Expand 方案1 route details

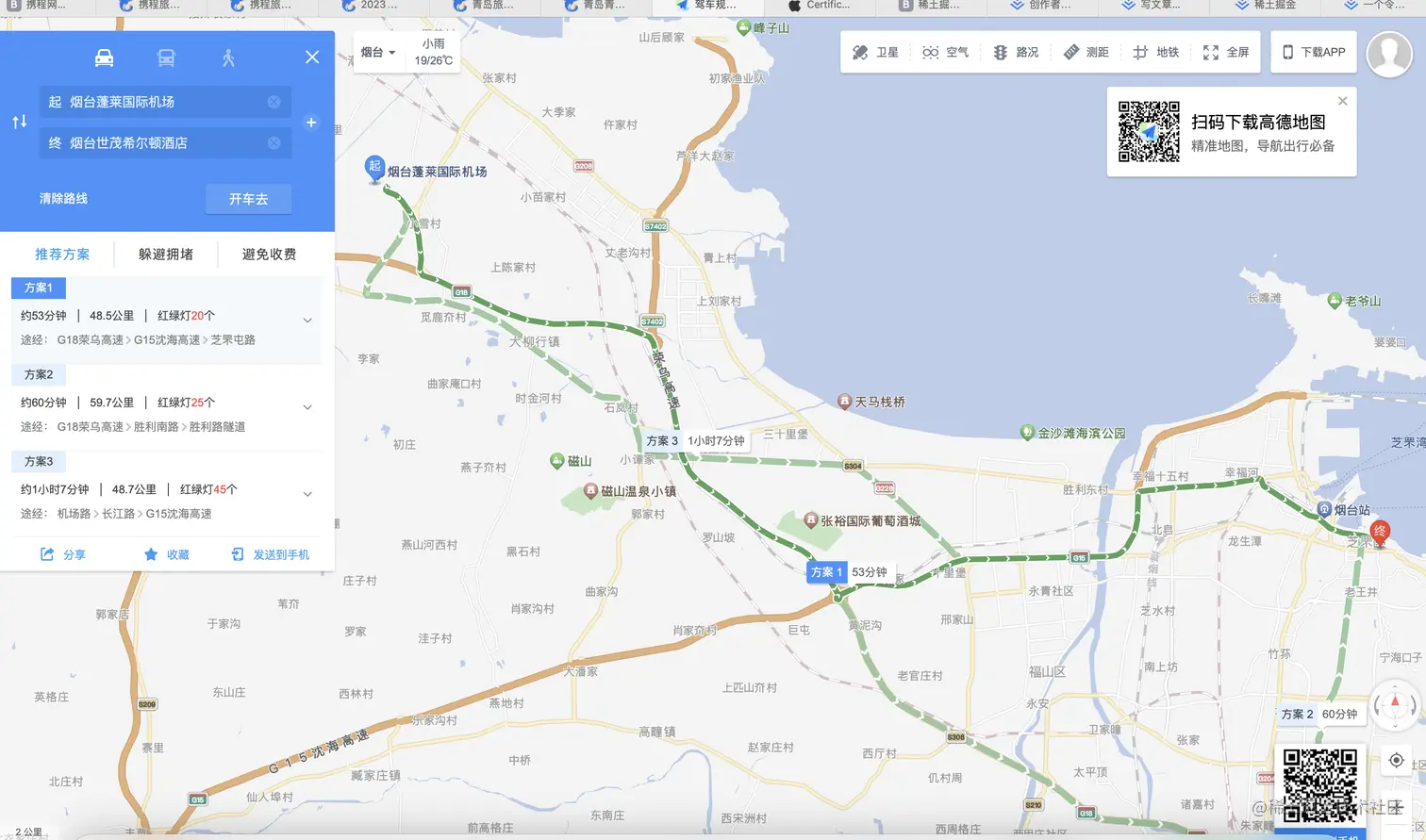click(x=307, y=321)
